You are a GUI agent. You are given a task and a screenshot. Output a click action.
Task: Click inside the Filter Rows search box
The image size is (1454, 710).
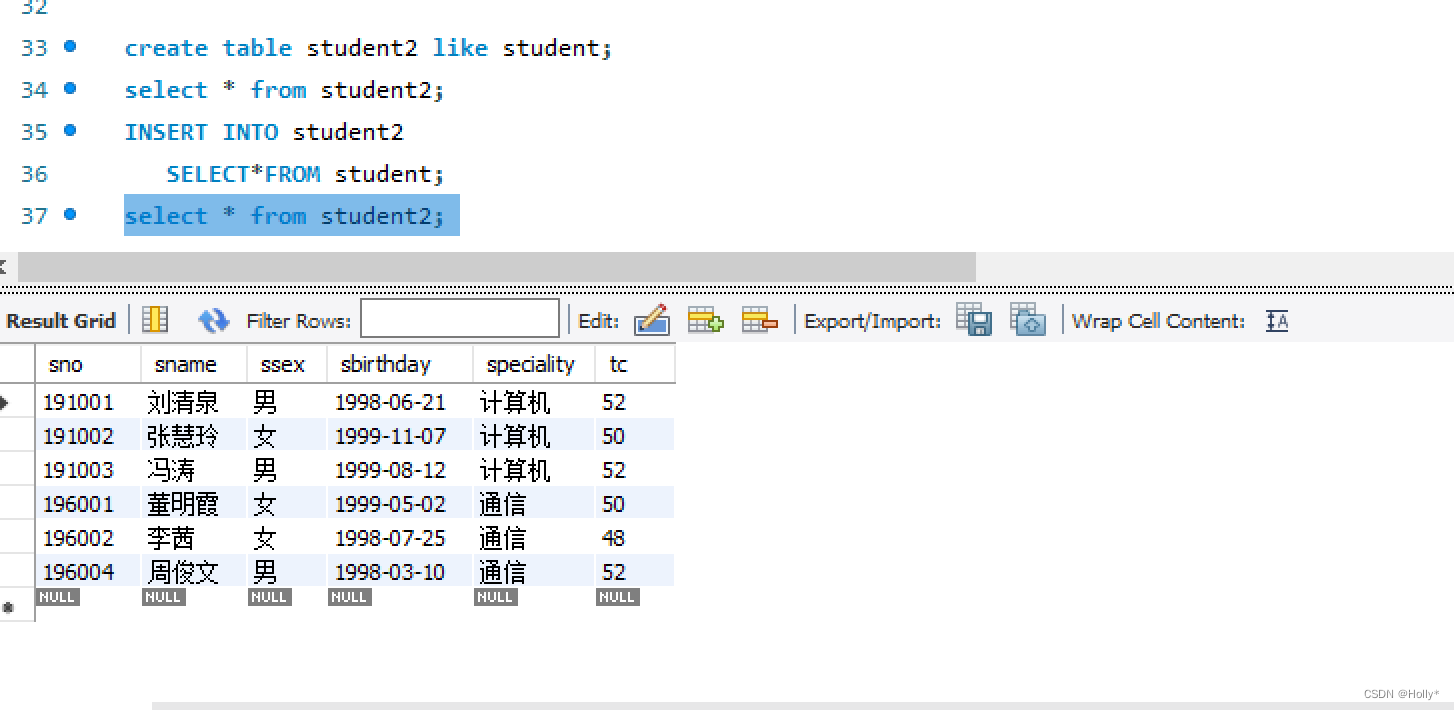point(460,318)
